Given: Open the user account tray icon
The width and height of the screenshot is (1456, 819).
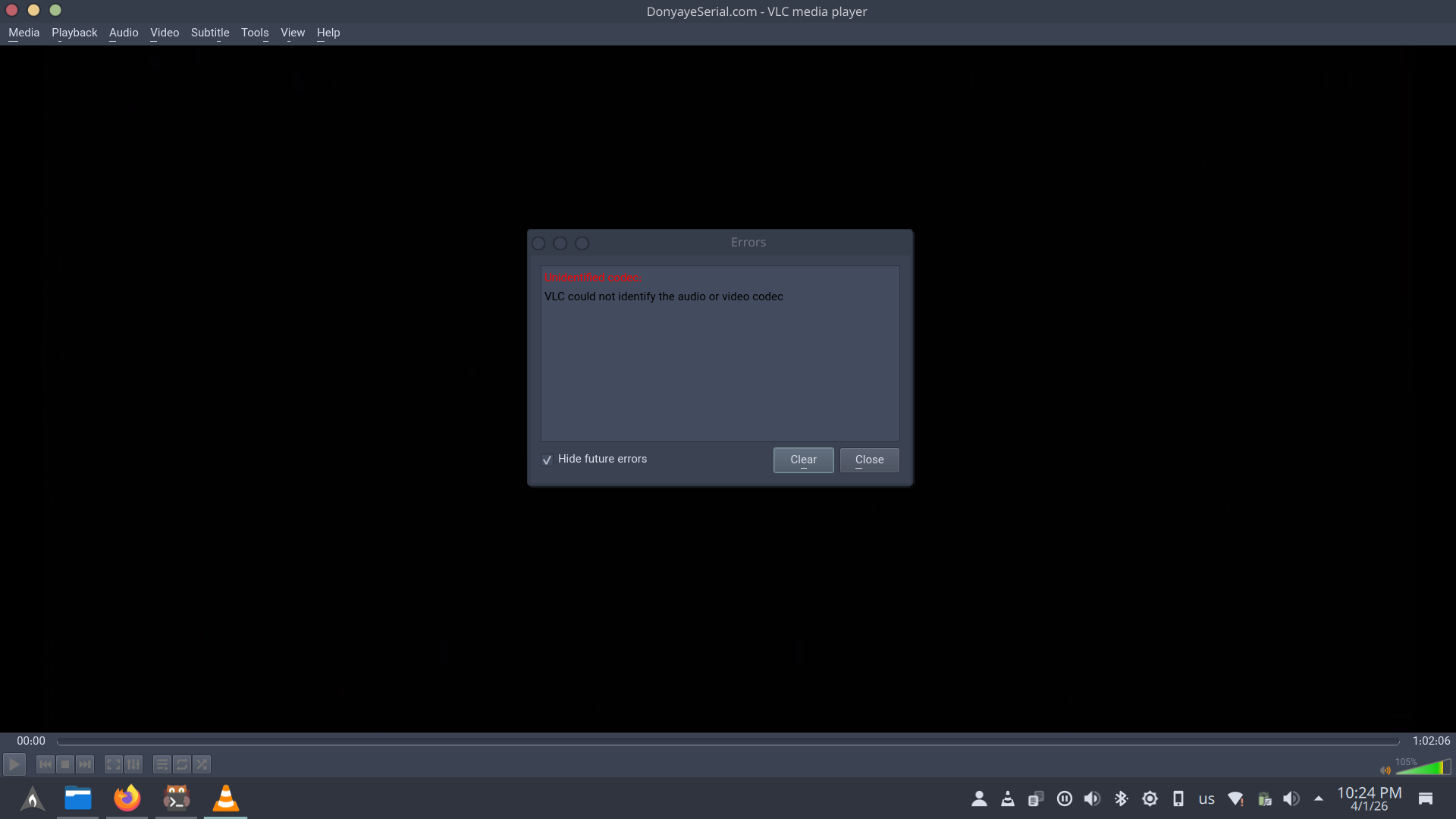Looking at the screenshot, I should [x=979, y=799].
